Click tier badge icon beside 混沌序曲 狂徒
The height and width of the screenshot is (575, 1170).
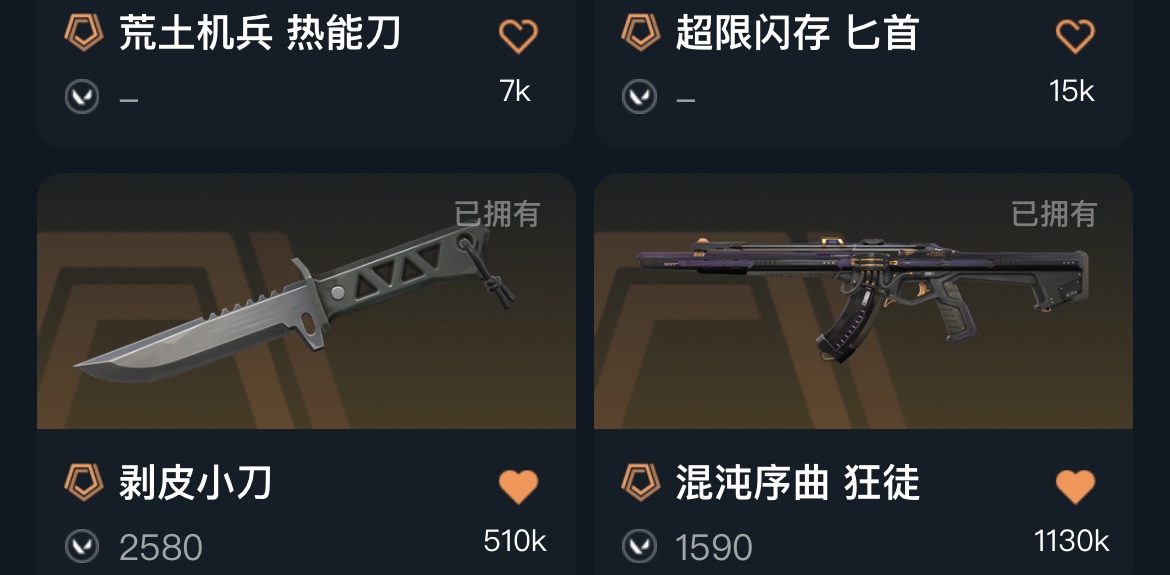pyautogui.click(x=640, y=483)
